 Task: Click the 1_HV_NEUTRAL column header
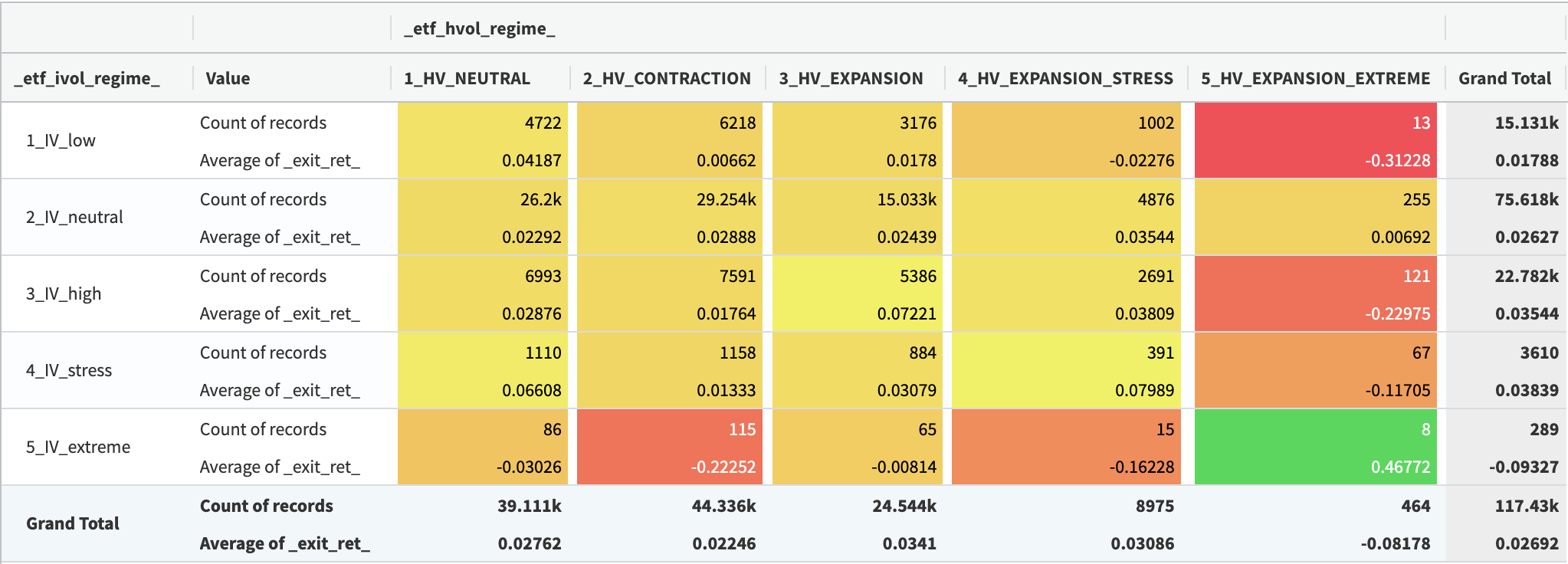tap(467, 78)
